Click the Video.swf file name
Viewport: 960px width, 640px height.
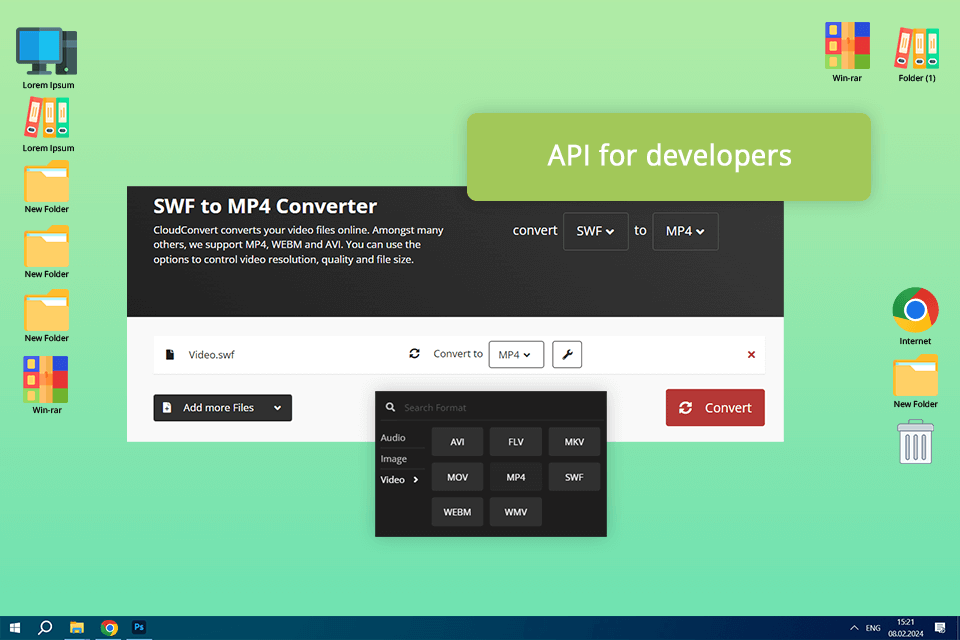tap(211, 355)
